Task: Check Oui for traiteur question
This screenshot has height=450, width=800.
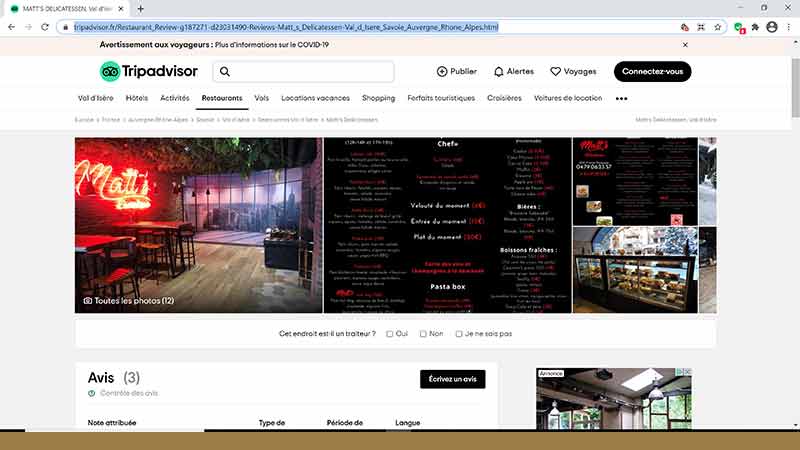Action: tap(389, 334)
